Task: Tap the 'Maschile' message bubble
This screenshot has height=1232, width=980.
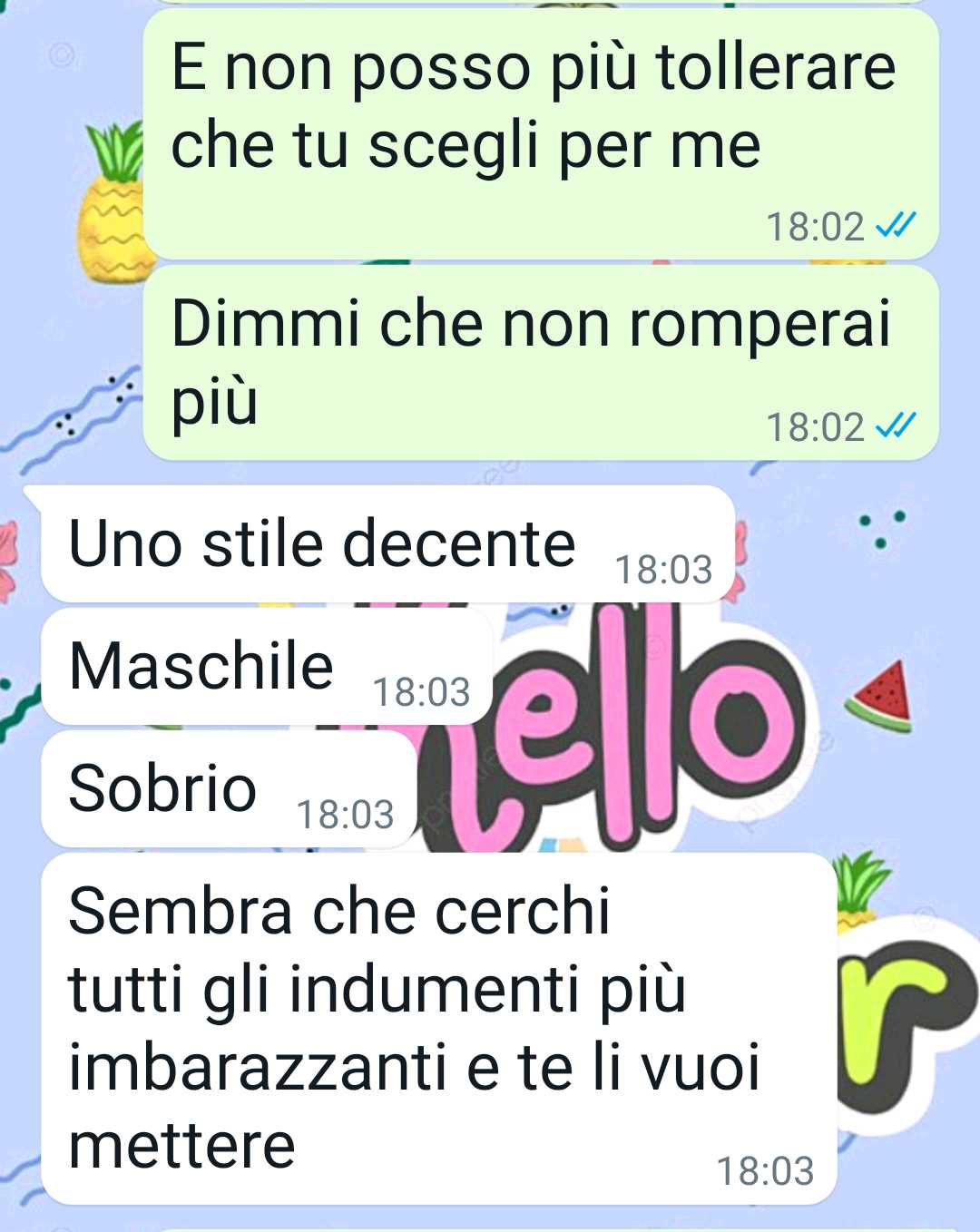Action: click(x=267, y=667)
